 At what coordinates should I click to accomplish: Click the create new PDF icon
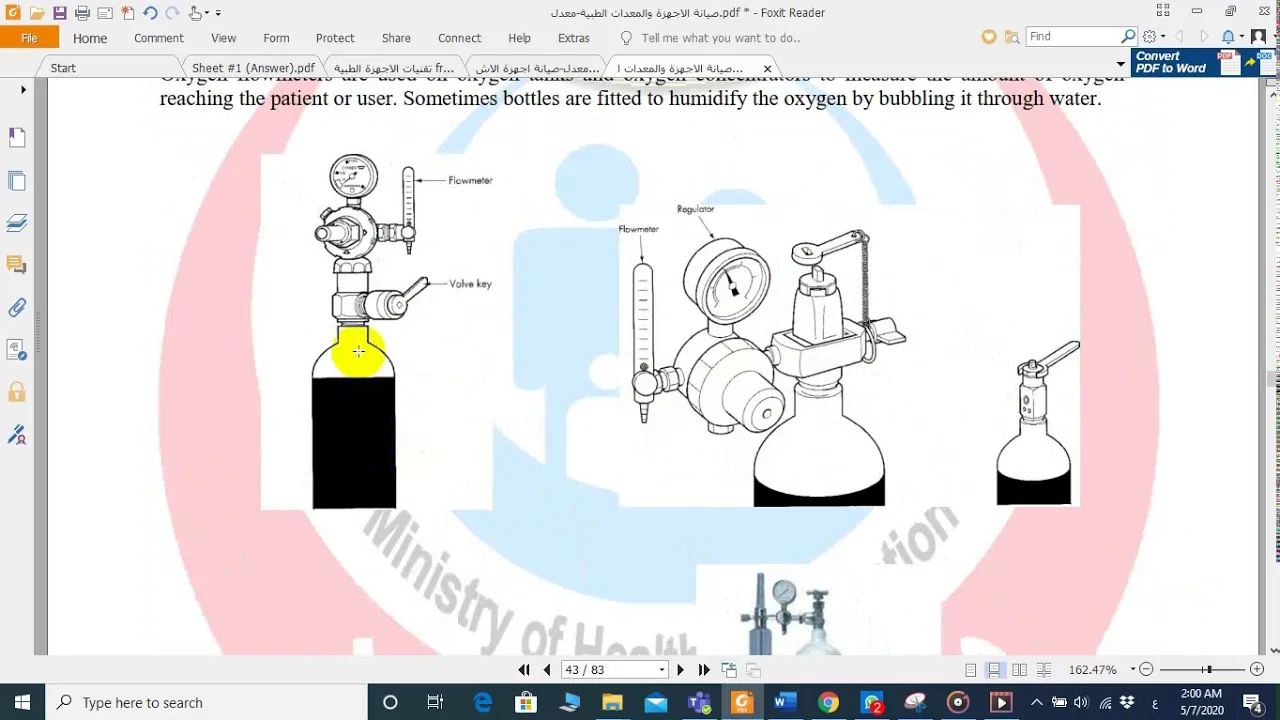pos(127,13)
